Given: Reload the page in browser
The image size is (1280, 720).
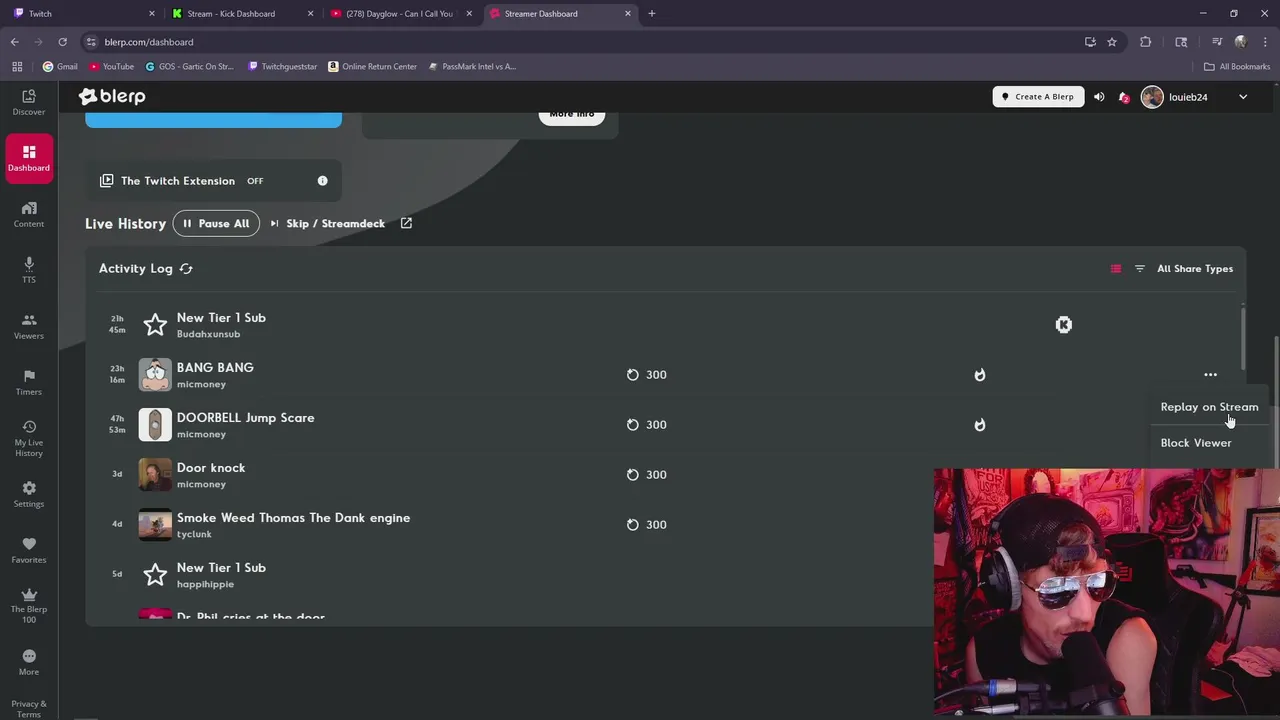Looking at the screenshot, I should (62, 42).
